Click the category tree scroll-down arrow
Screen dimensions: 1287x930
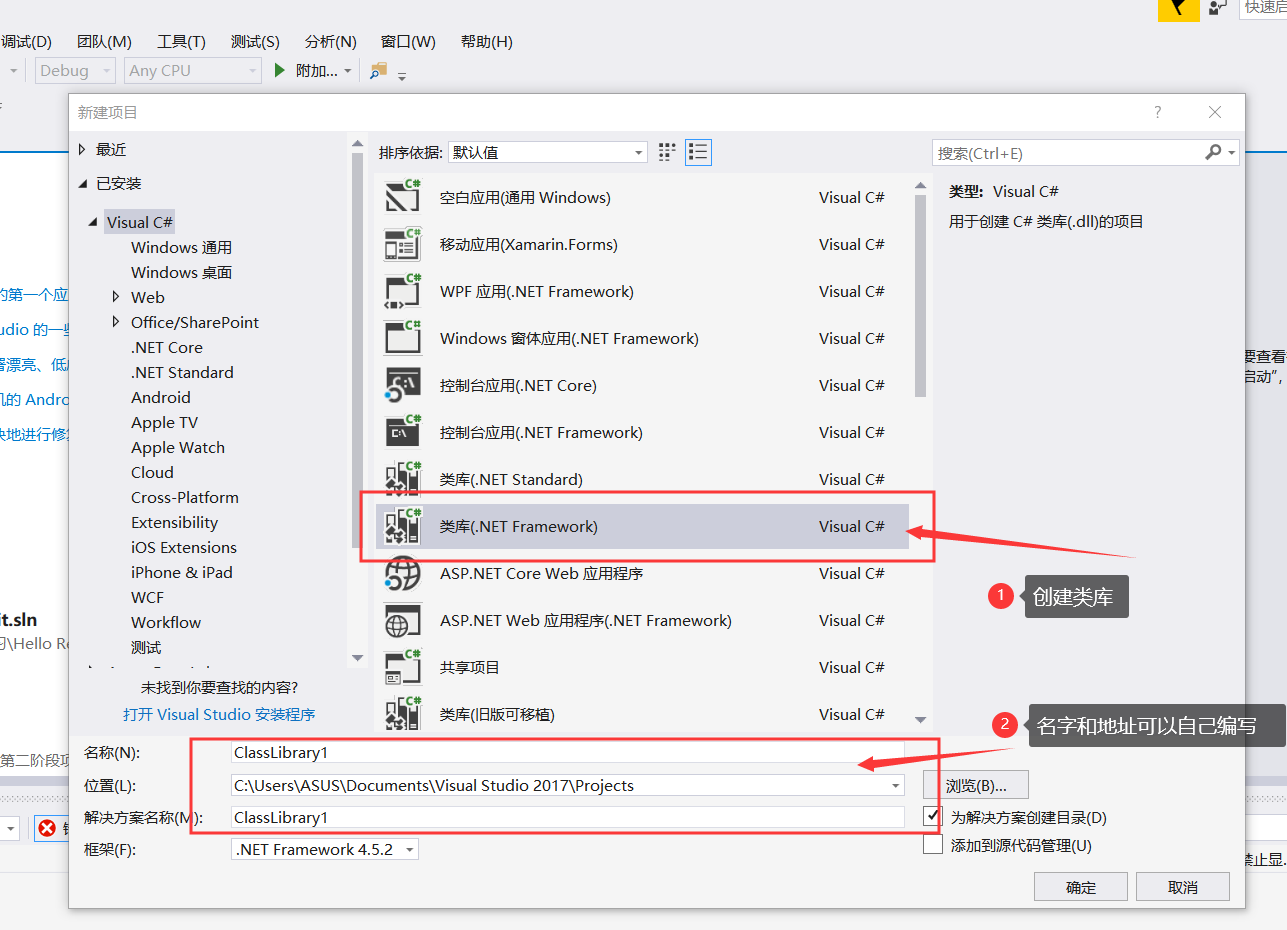358,657
